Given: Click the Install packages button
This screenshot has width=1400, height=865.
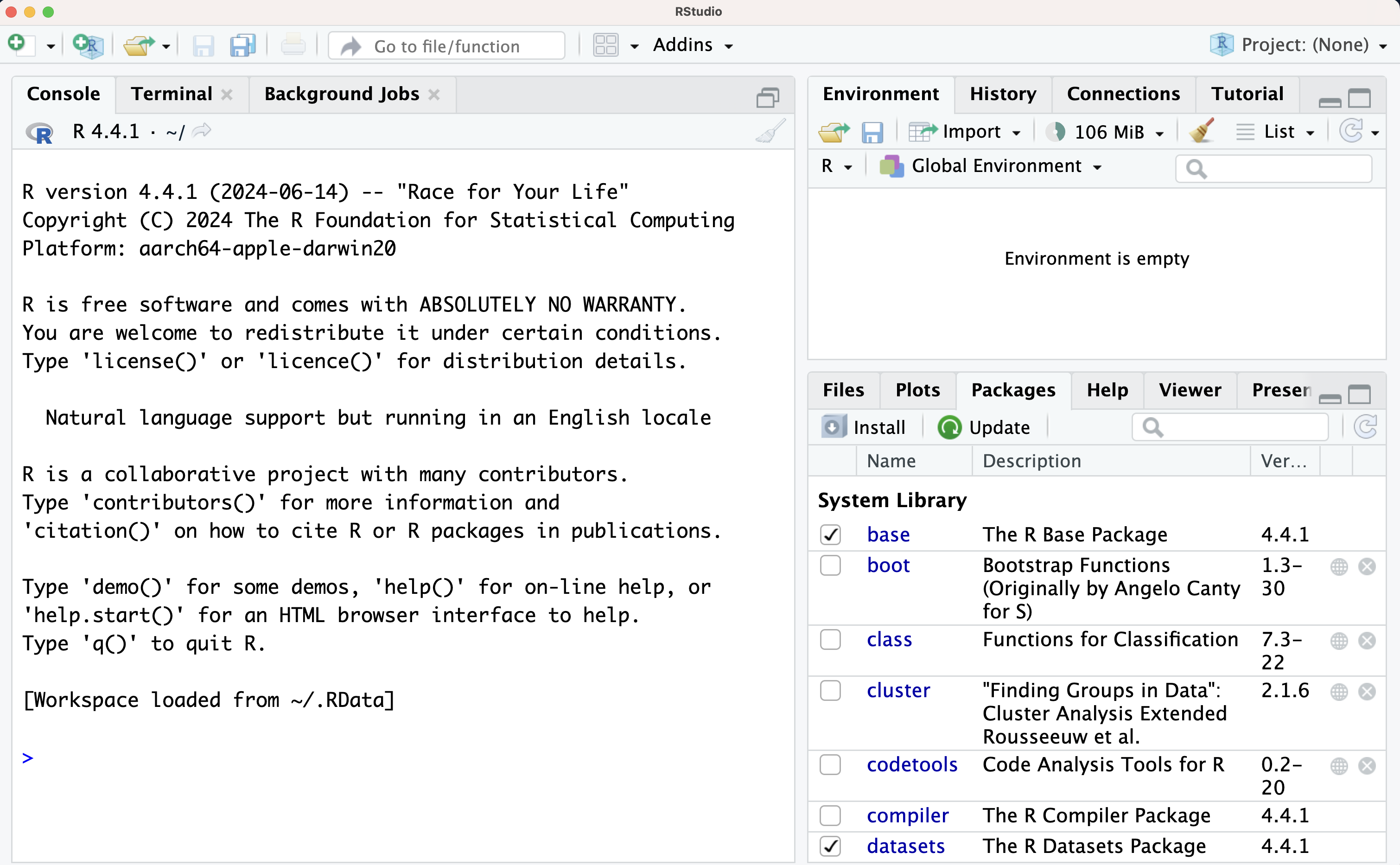Looking at the screenshot, I should tap(863, 427).
